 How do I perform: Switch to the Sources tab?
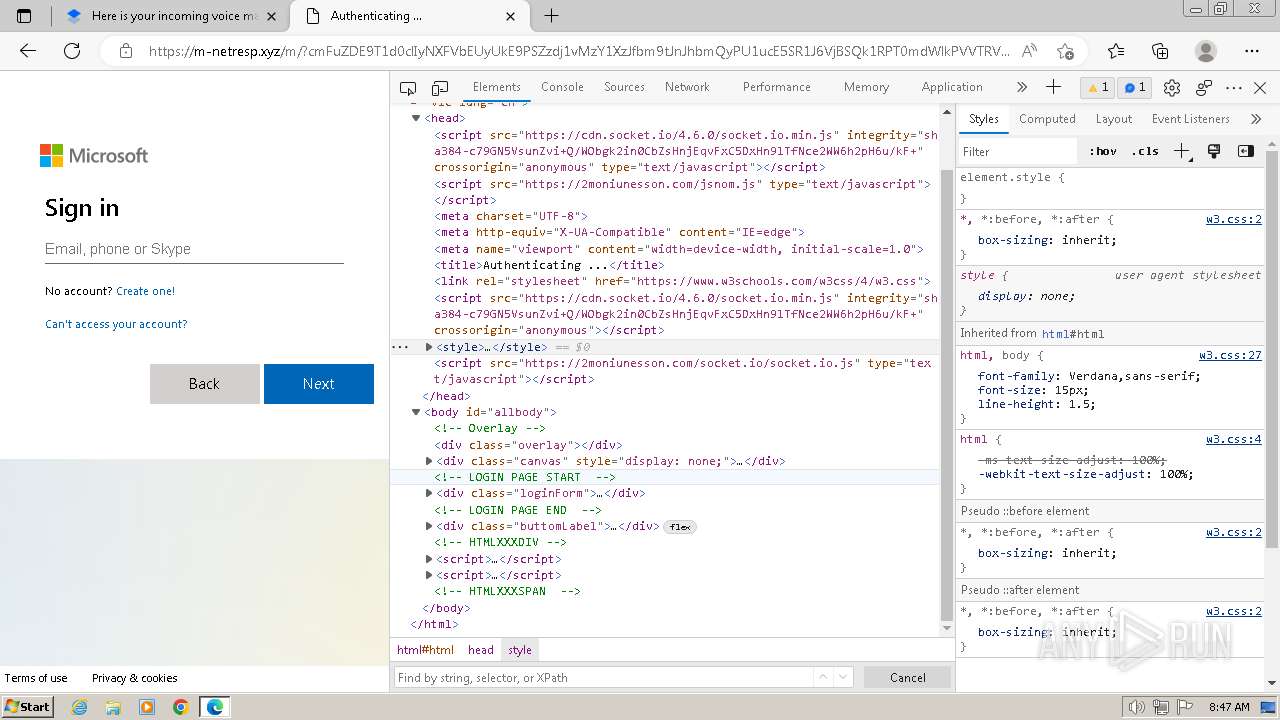click(x=624, y=87)
